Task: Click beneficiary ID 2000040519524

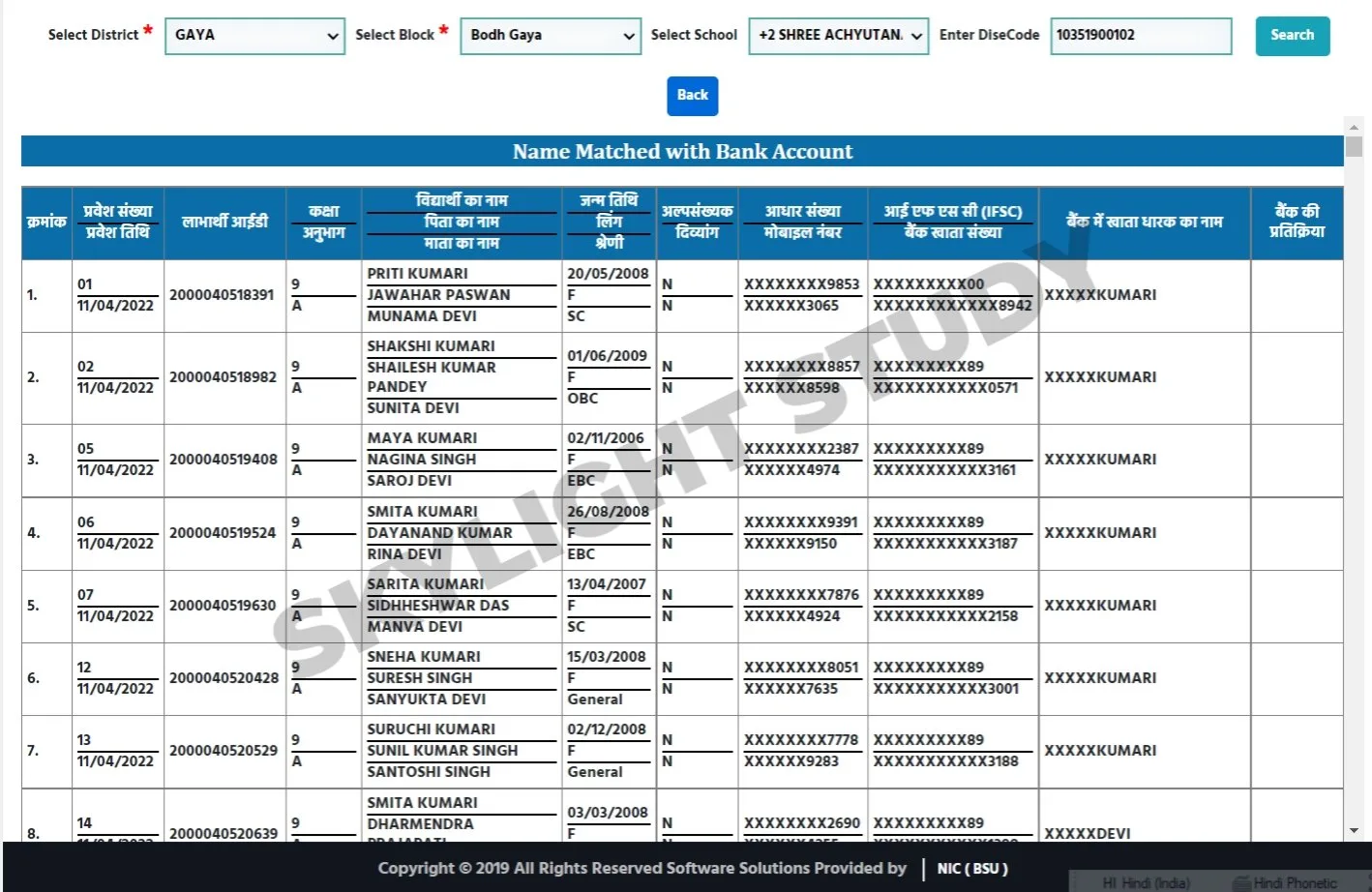Action: tap(223, 533)
